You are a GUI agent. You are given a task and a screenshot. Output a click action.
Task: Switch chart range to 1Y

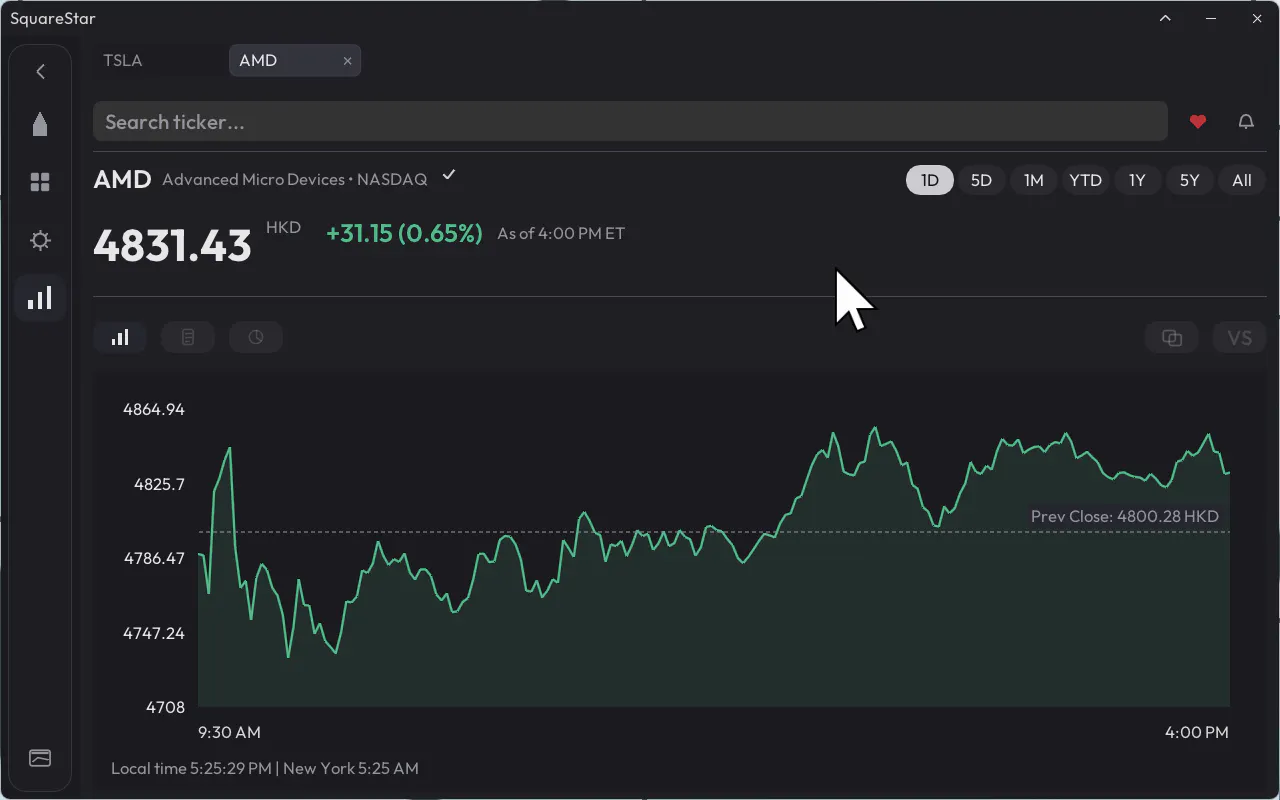tap(1138, 180)
